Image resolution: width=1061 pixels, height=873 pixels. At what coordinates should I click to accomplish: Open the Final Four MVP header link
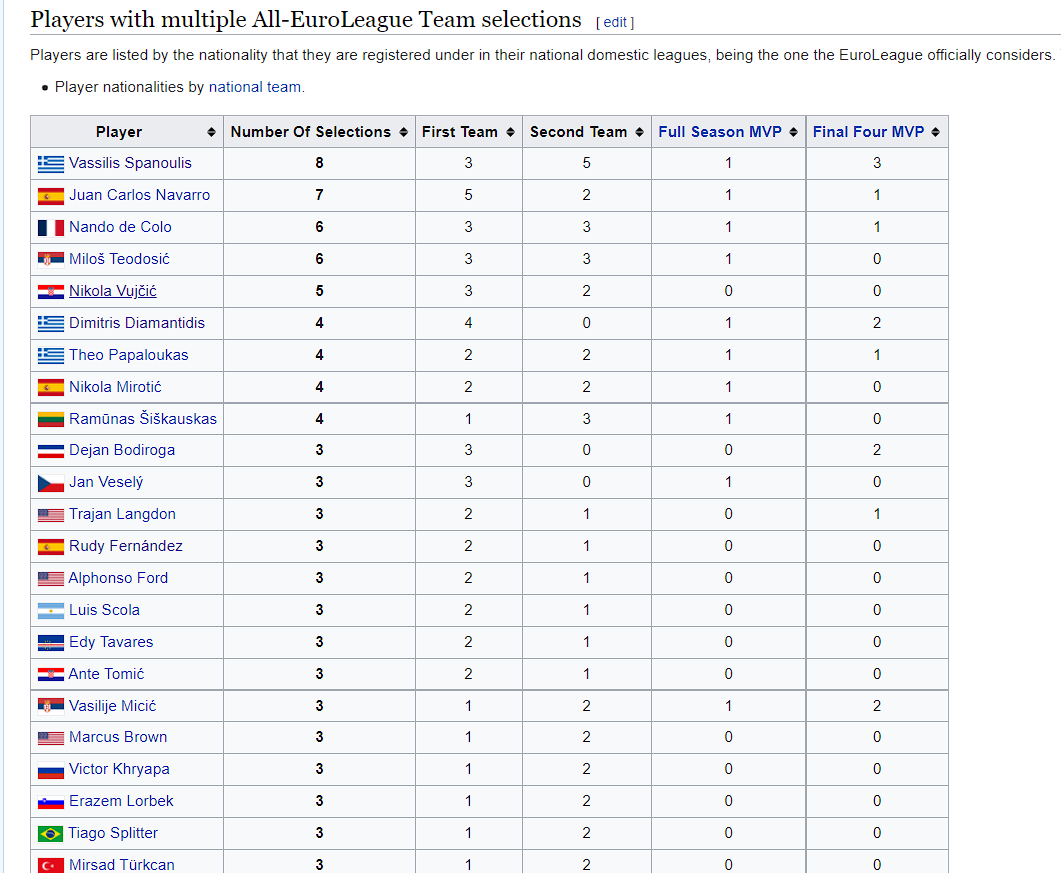[x=868, y=132]
